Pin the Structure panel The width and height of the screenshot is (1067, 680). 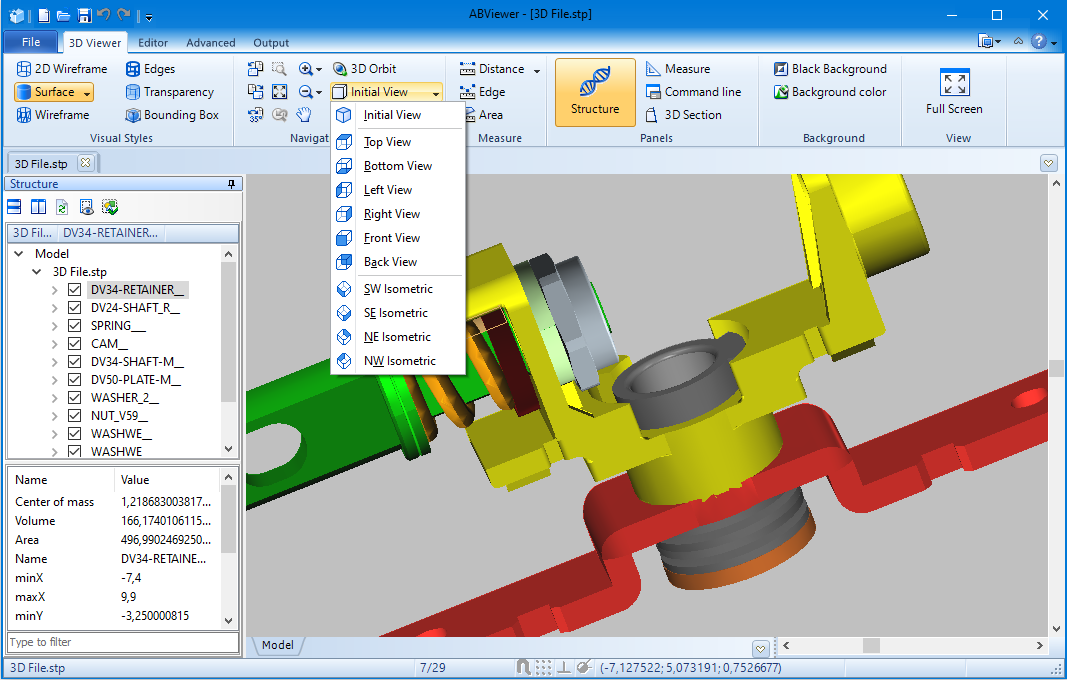(x=231, y=184)
